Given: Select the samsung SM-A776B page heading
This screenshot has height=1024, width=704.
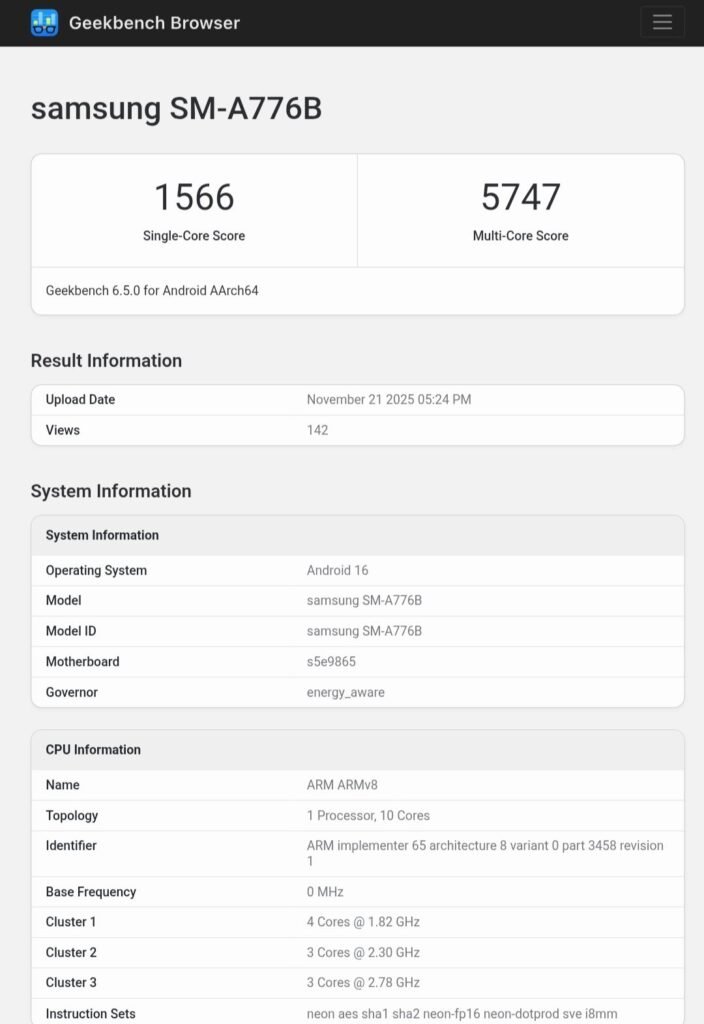Looking at the screenshot, I should pos(176,108).
